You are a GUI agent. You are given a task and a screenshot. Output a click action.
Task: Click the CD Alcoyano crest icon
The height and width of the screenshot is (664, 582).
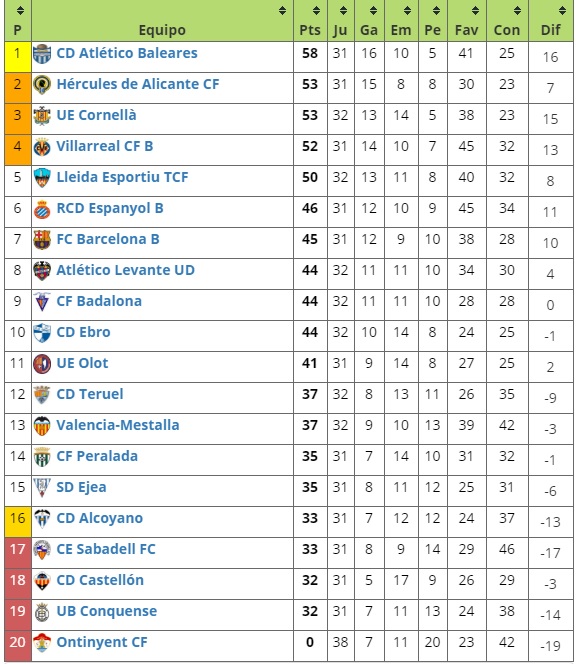click(x=42, y=519)
